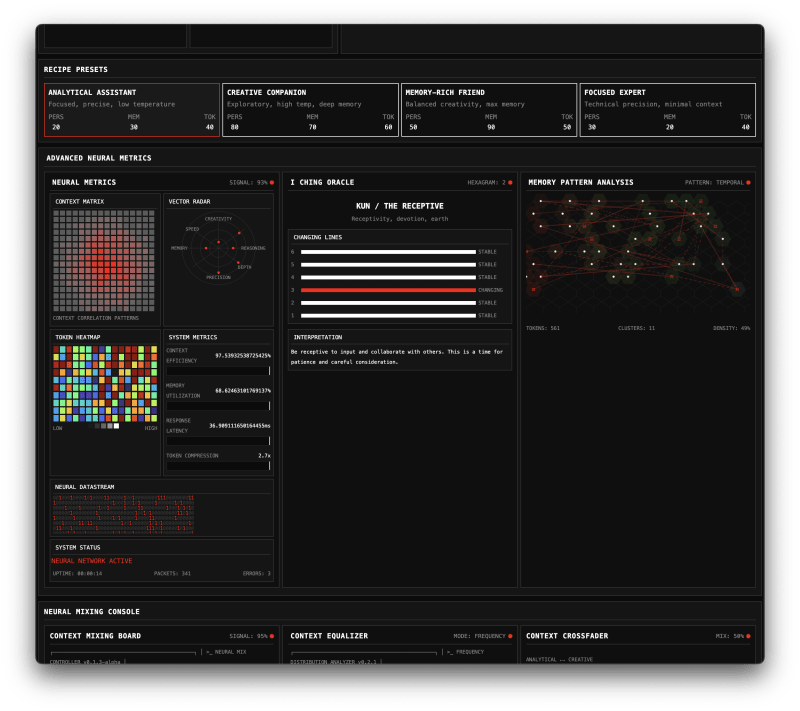Click the 'MODE: FREQUENCY' label
Viewport: 800px width, 711px height.
tap(479, 636)
